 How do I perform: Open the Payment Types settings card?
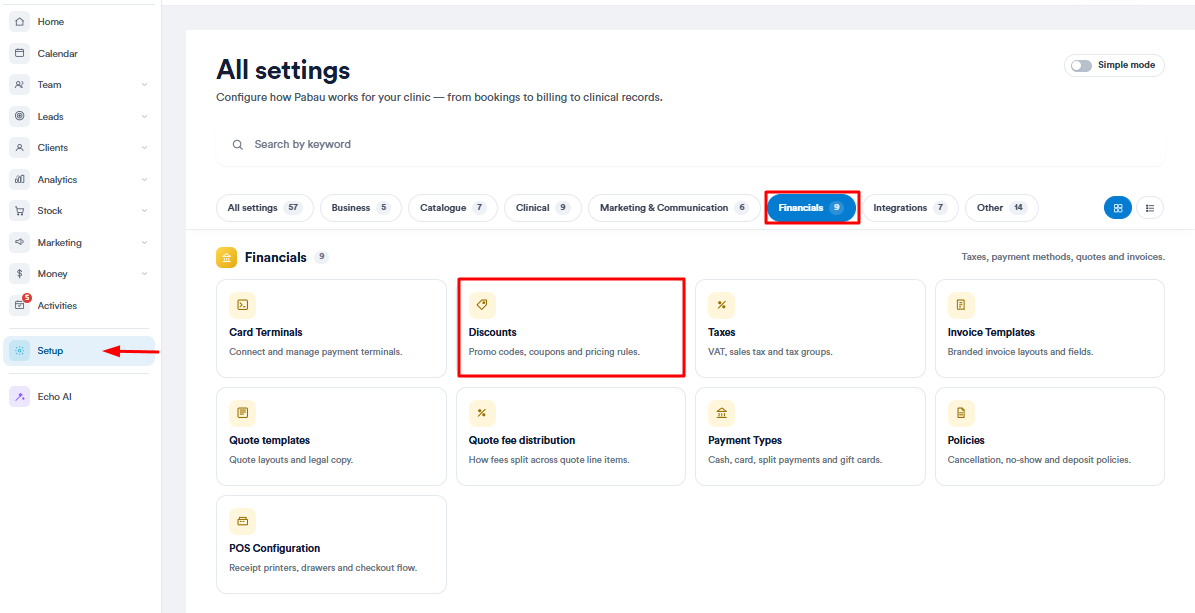coord(810,436)
